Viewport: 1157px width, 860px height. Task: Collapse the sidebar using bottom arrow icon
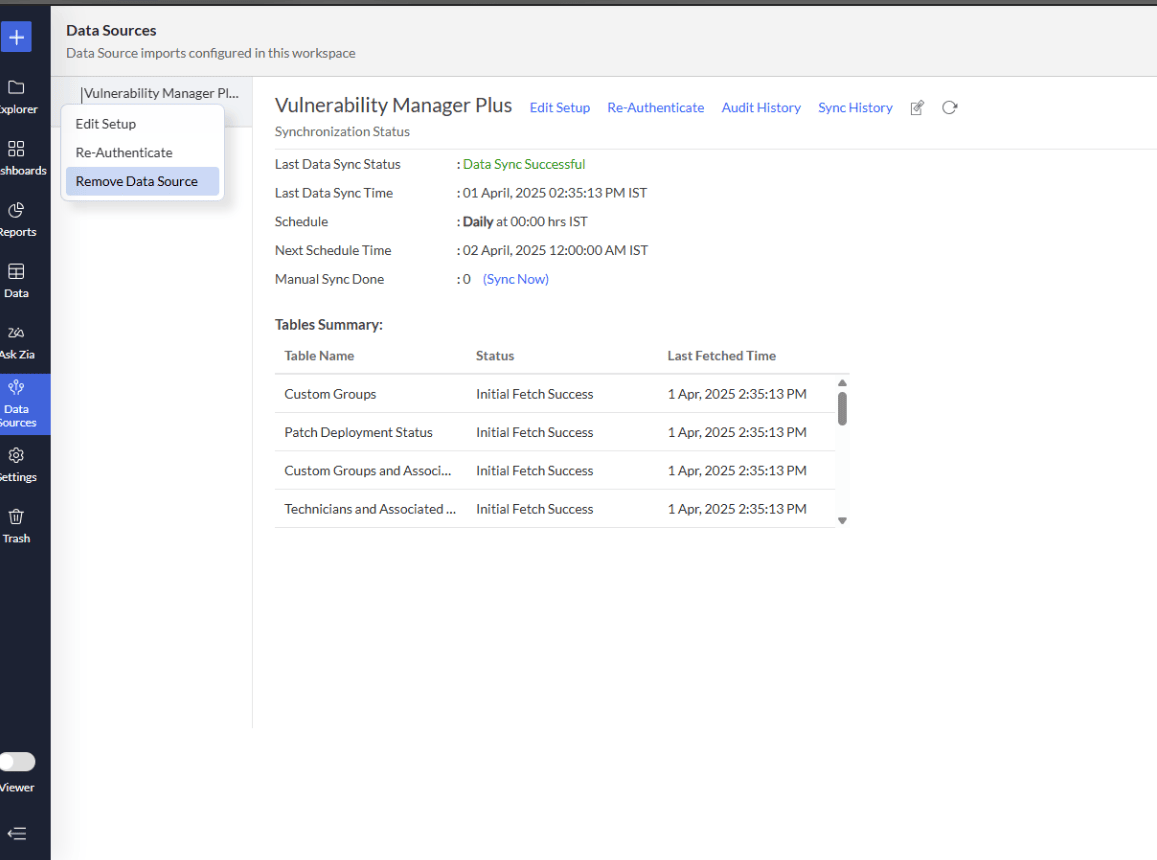click(17, 834)
